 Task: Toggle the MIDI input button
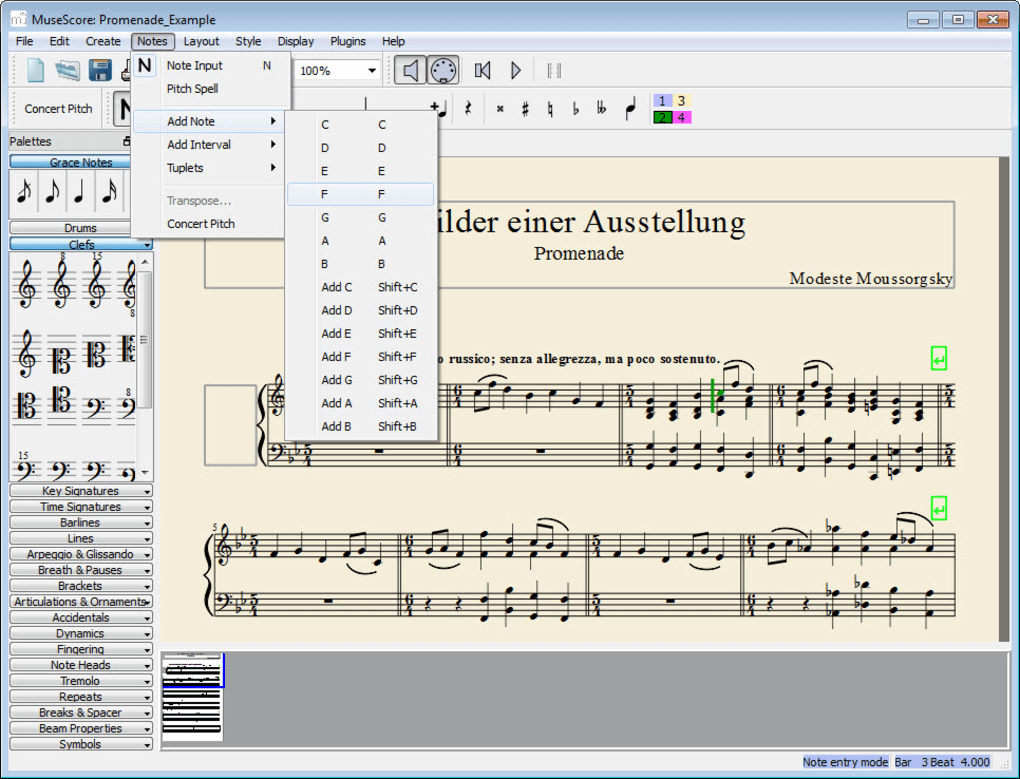(443, 70)
